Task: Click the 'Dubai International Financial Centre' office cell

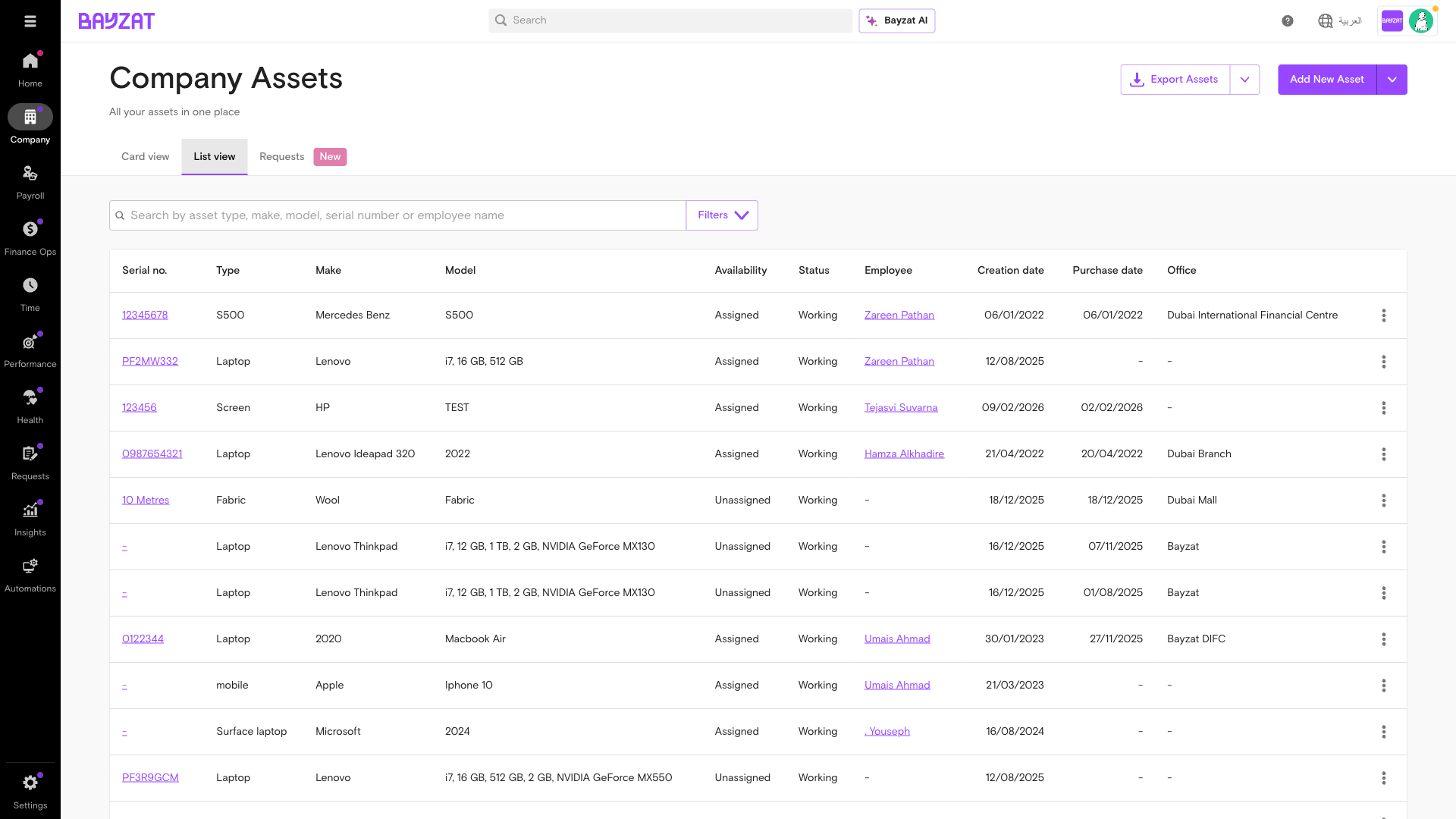Action: click(1252, 315)
